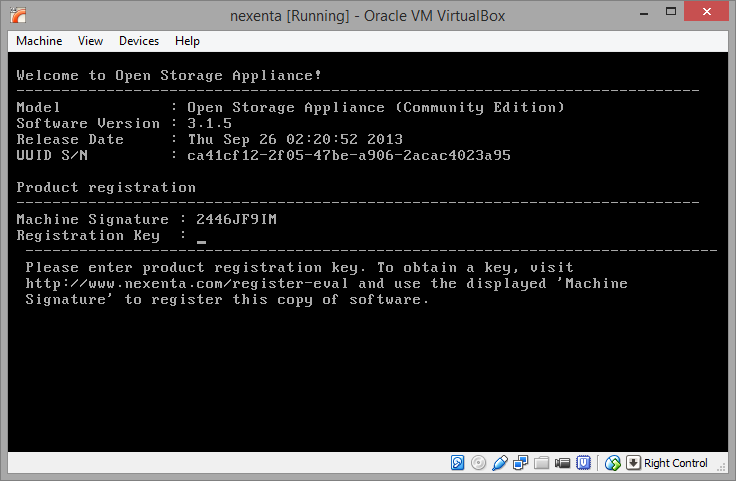Image resolution: width=736 pixels, height=481 pixels.
Task: Click the CPU virtualization chip icon
Action: (x=583, y=463)
